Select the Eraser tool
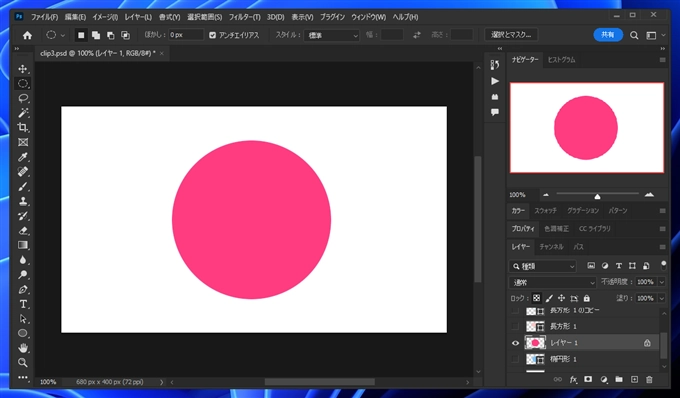The height and width of the screenshot is (398, 680). 23,231
